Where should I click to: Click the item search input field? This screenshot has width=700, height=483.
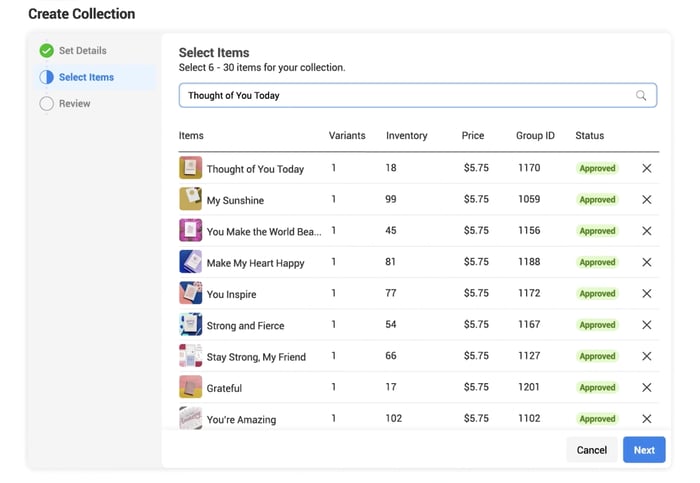click(405, 96)
